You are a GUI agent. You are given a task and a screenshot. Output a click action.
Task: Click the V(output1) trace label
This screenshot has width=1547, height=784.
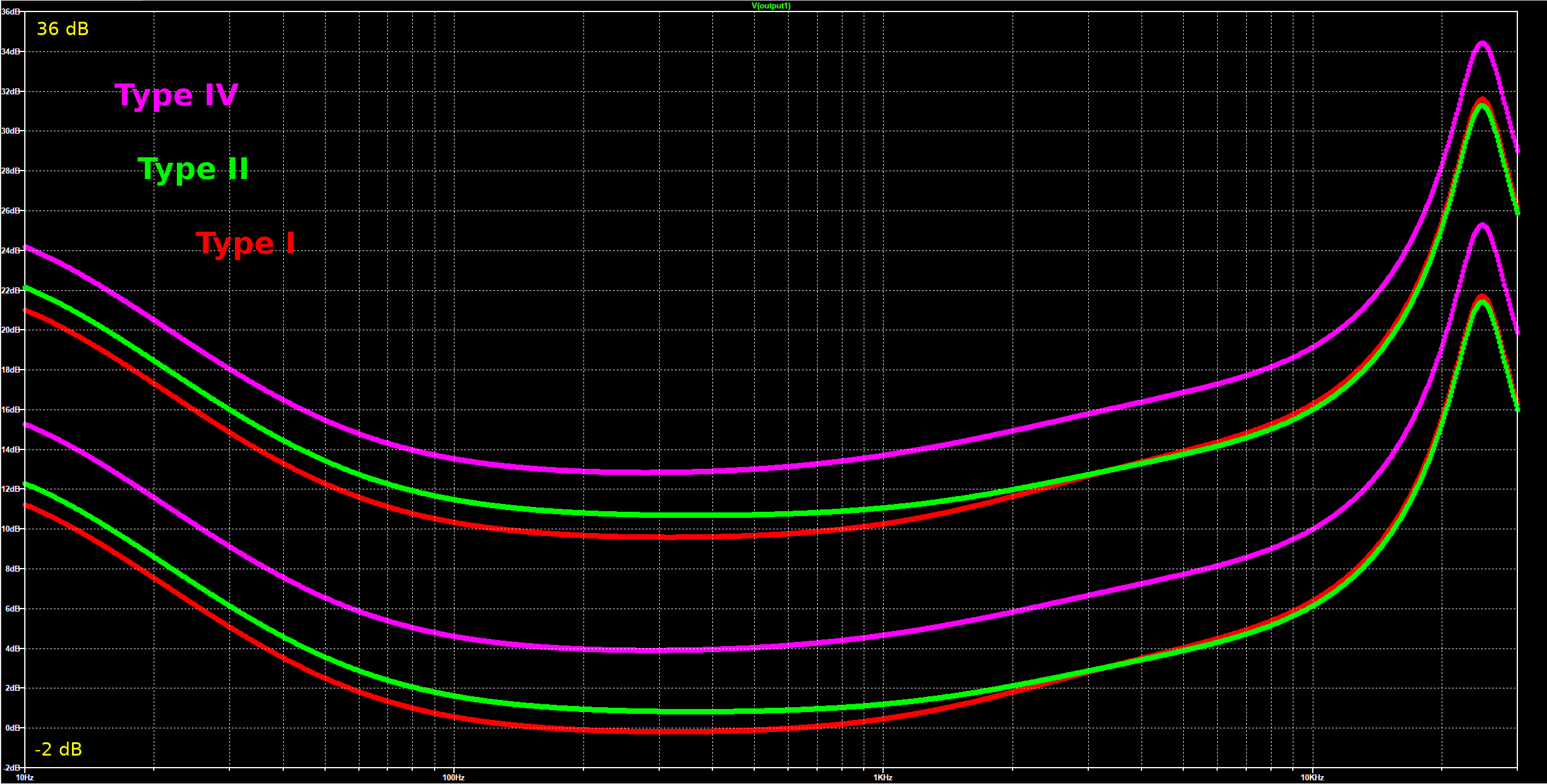pos(770,5)
